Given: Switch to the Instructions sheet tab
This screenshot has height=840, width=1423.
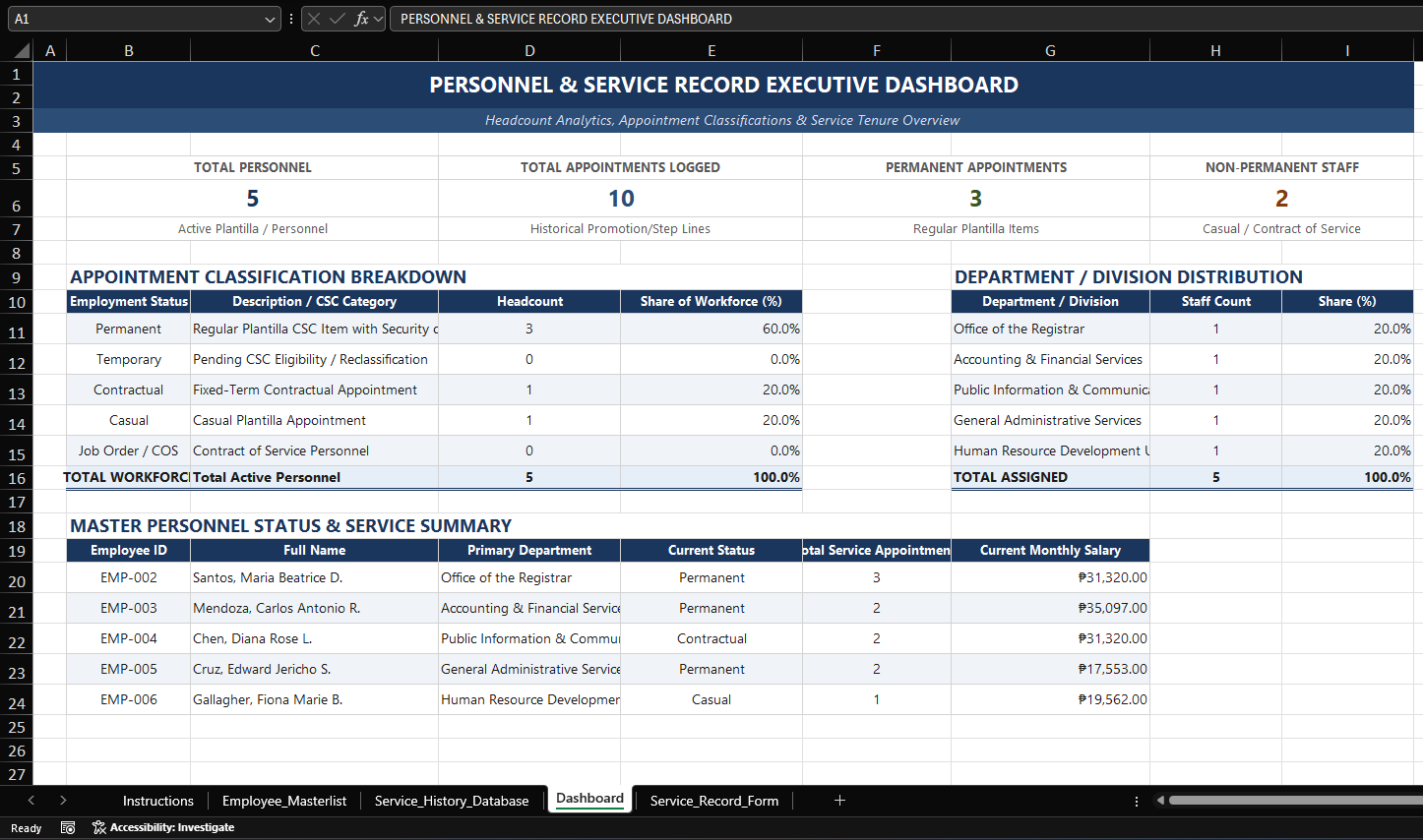Looking at the screenshot, I should (158, 801).
